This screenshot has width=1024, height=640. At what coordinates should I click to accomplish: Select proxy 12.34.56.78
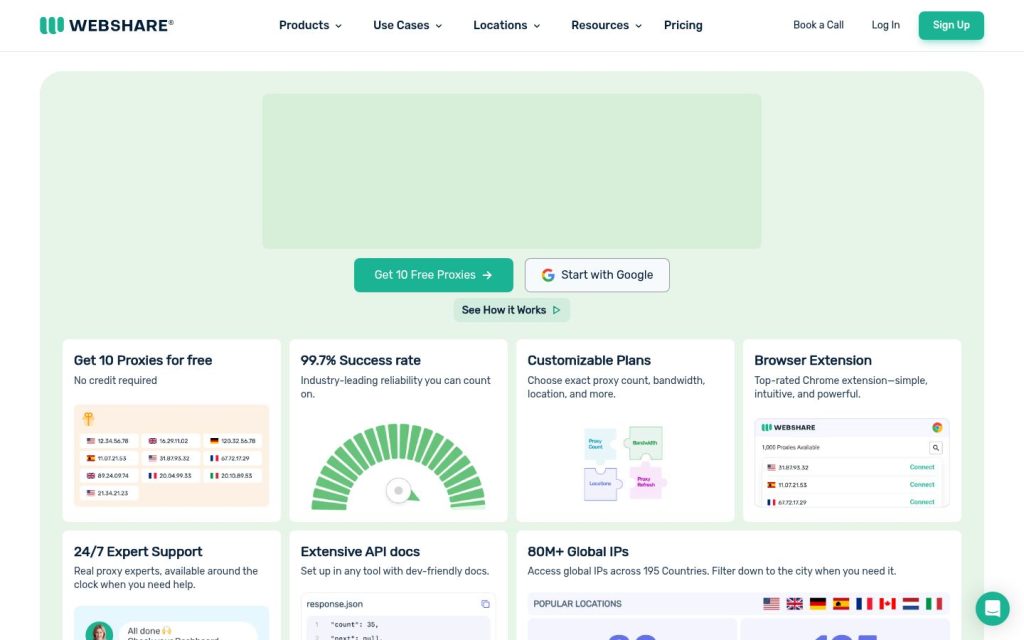(108, 441)
